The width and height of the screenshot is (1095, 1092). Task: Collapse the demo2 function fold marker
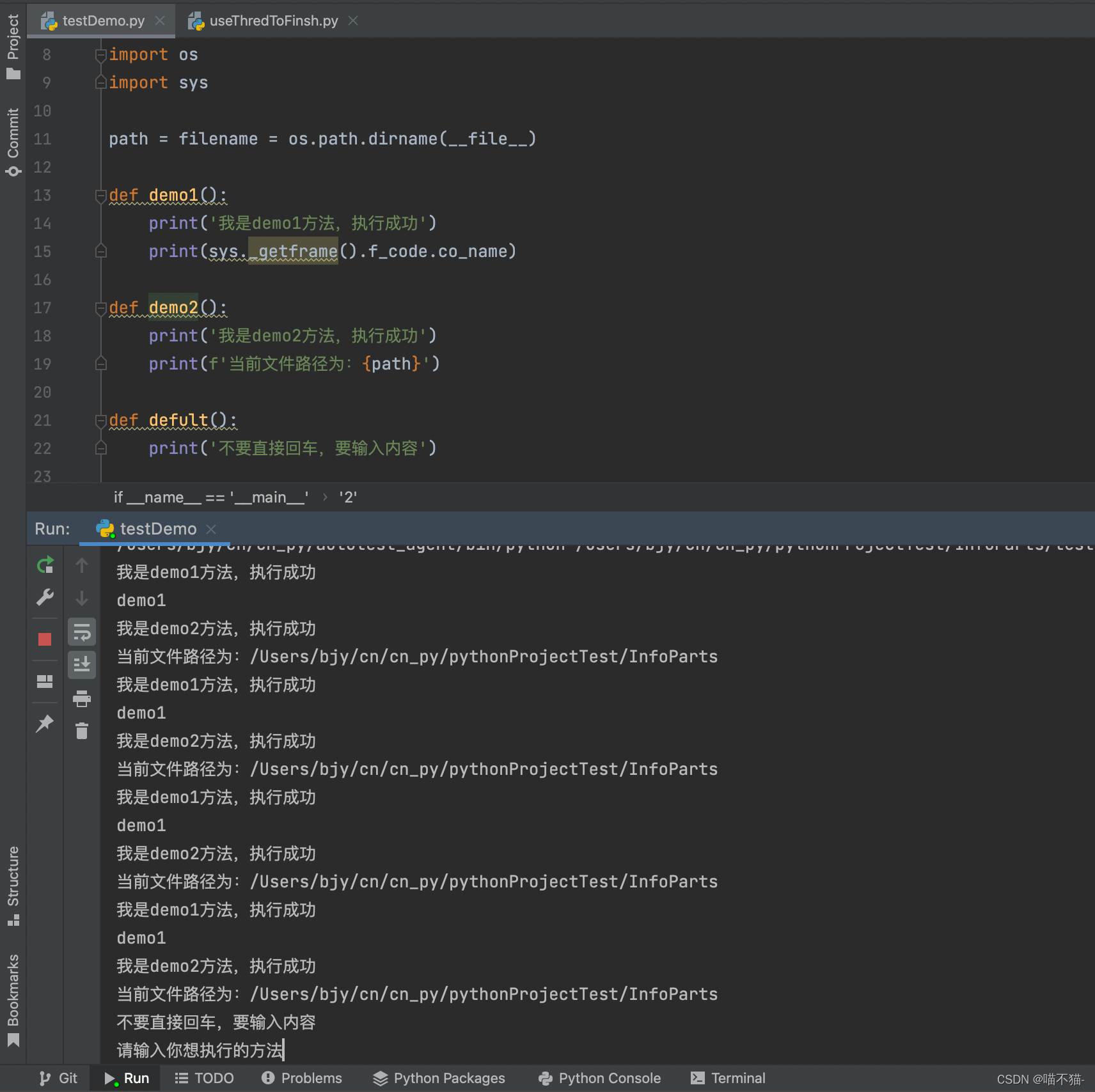tap(100, 308)
